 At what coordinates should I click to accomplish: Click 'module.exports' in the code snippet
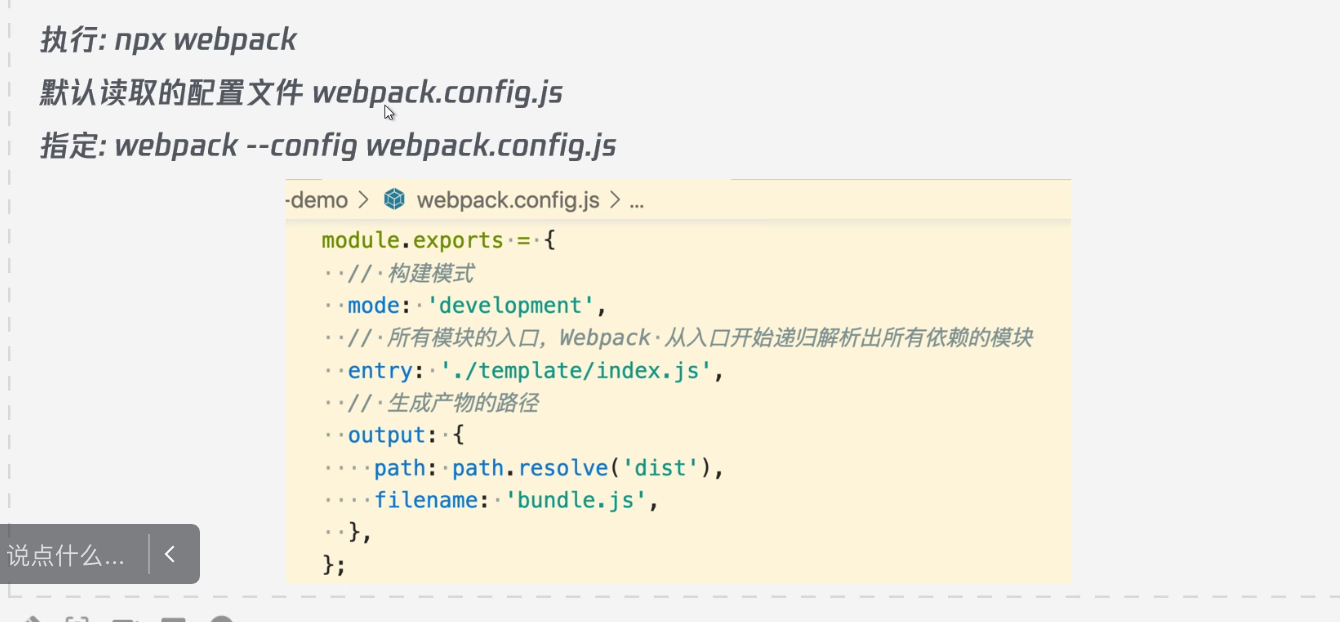412,241
